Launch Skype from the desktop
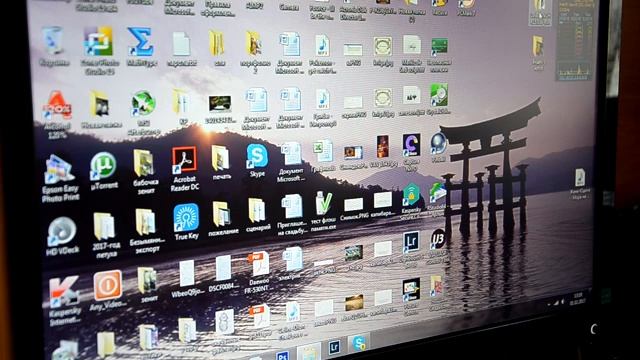This screenshot has width=640, height=360. click(257, 156)
